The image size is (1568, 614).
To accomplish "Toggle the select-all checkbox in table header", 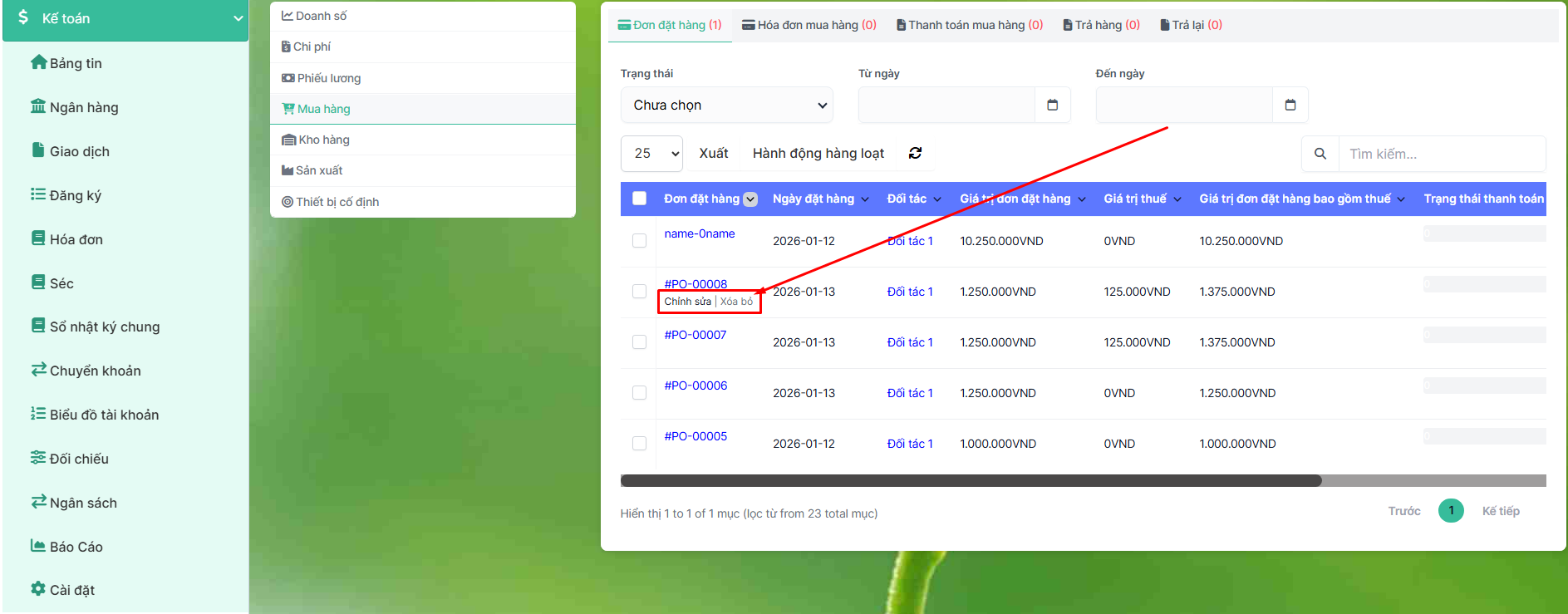I will click(x=639, y=199).
